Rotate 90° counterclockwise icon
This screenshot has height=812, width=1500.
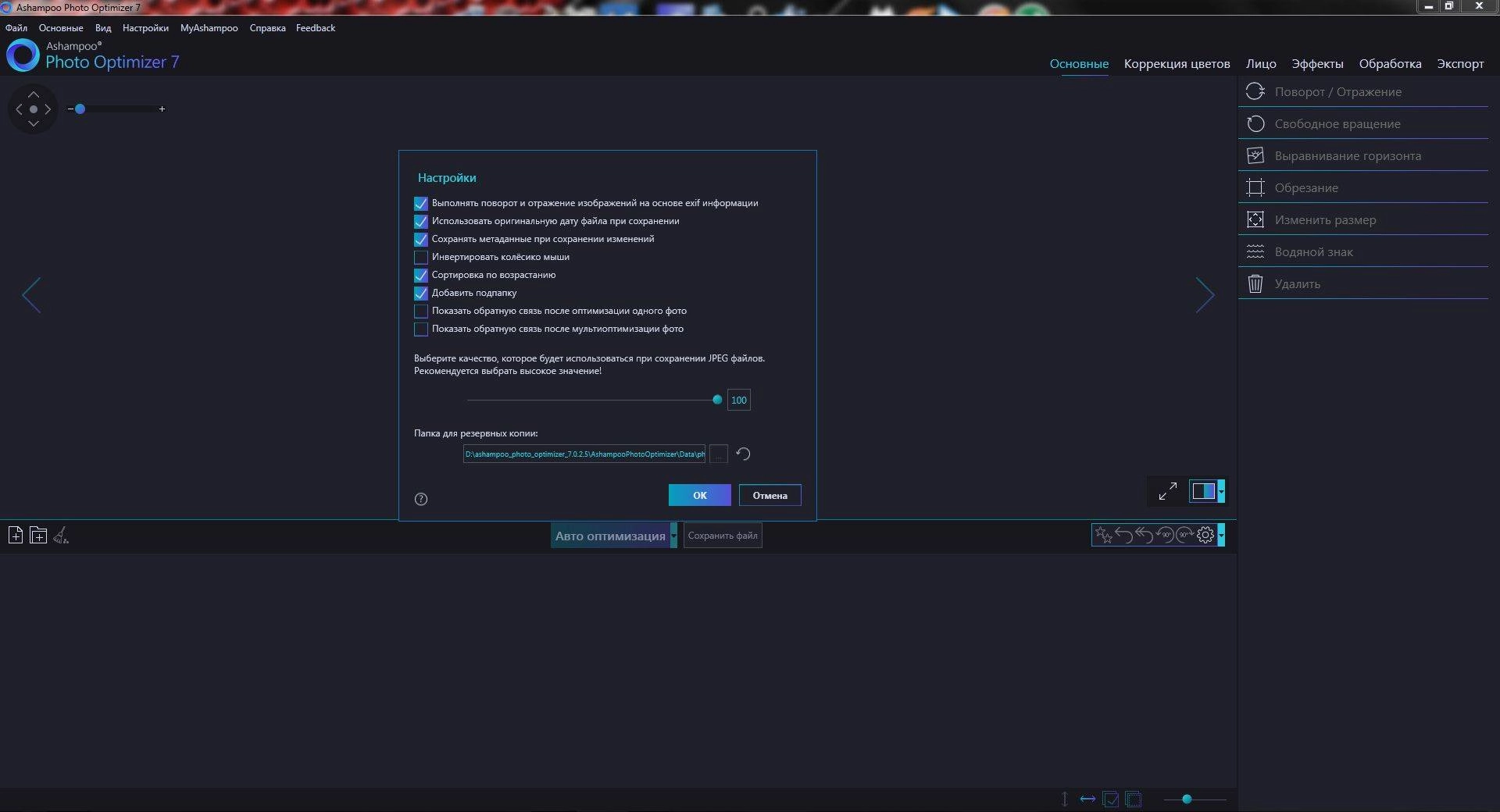[x=1165, y=535]
